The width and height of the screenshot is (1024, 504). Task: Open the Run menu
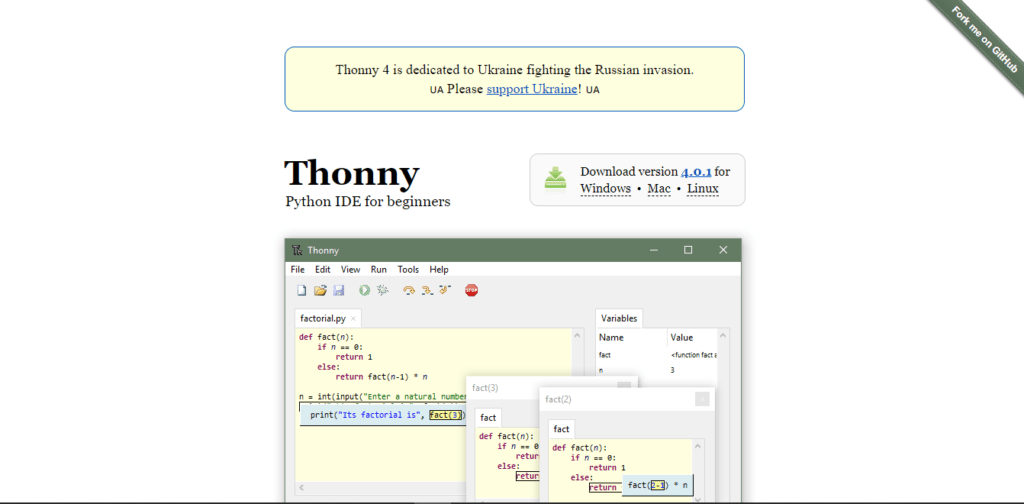379,269
